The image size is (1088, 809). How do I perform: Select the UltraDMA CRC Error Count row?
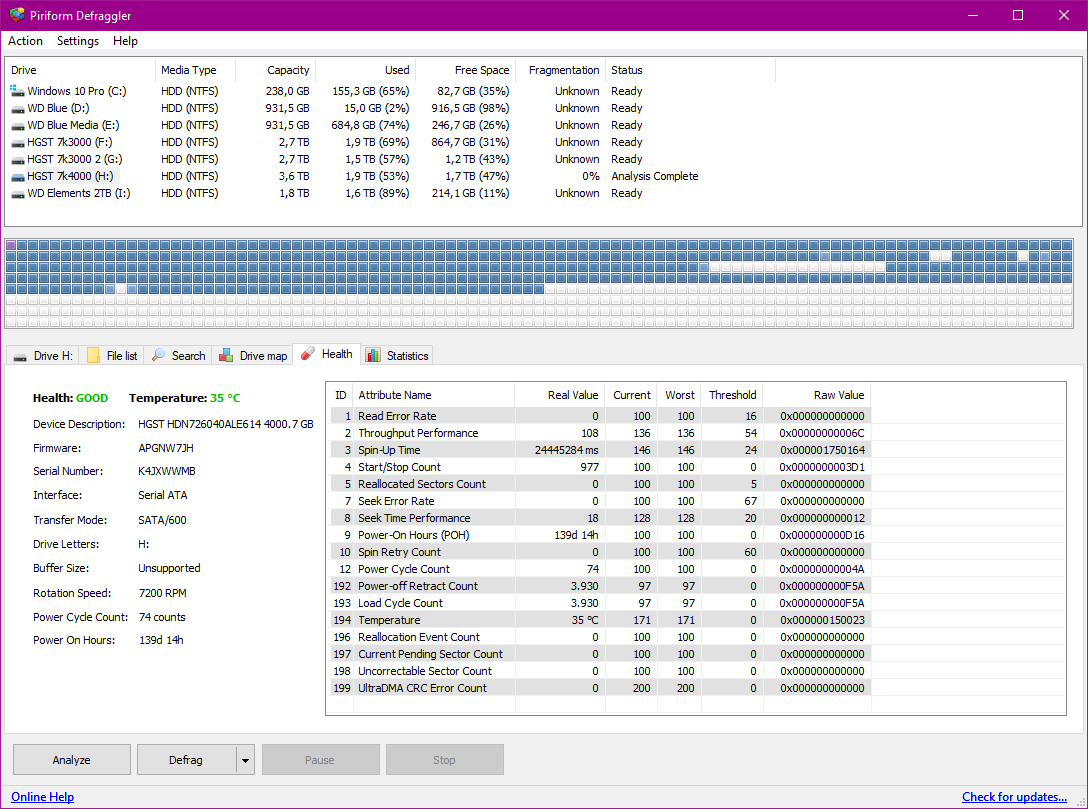coord(600,688)
